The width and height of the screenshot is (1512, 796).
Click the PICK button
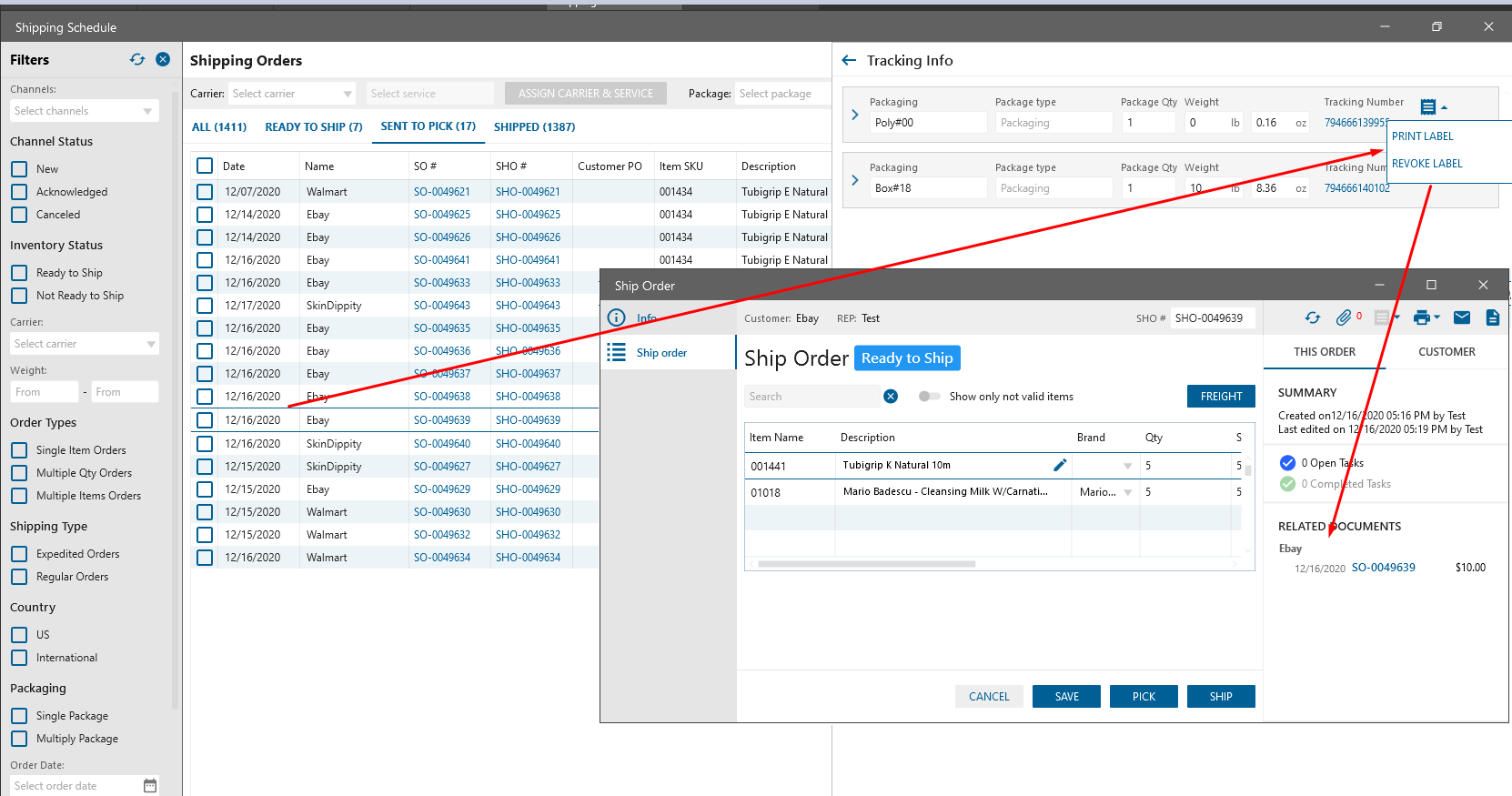pyautogui.click(x=1144, y=697)
